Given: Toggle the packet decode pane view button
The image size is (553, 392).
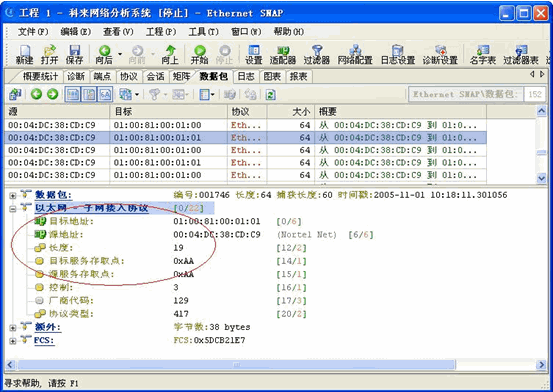Looking at the screenshot, I should tap(89, 94).
